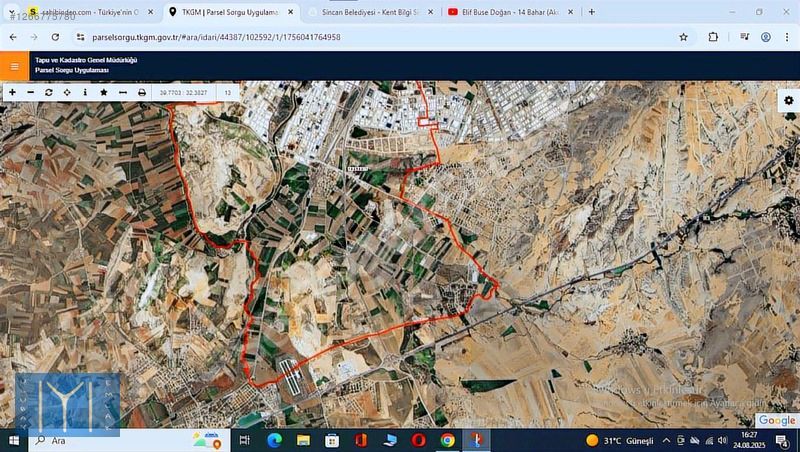Image resolution: width=800 pixels, height=452 pixels.
Task: Click the star favorites tool icon
Action: [103, 92]
